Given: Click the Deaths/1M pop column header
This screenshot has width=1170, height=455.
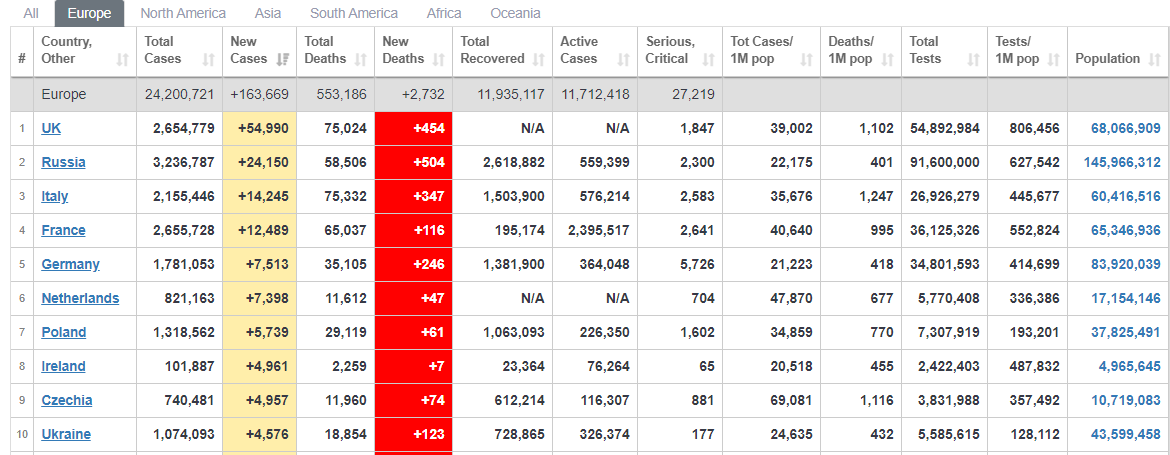Looking at the screenshot, I should (851, 50).
